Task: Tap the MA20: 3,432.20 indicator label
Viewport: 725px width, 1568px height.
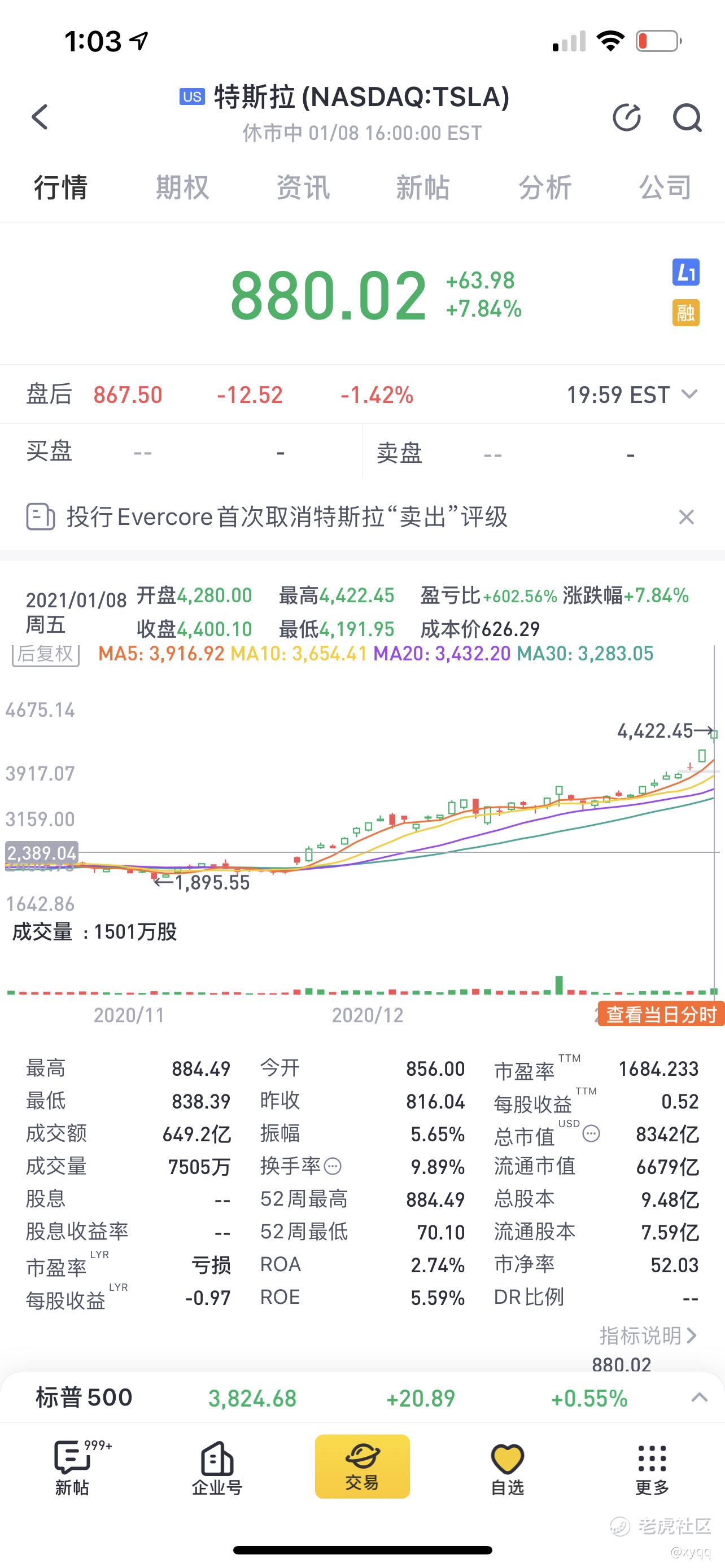Action: coord(442,654)
